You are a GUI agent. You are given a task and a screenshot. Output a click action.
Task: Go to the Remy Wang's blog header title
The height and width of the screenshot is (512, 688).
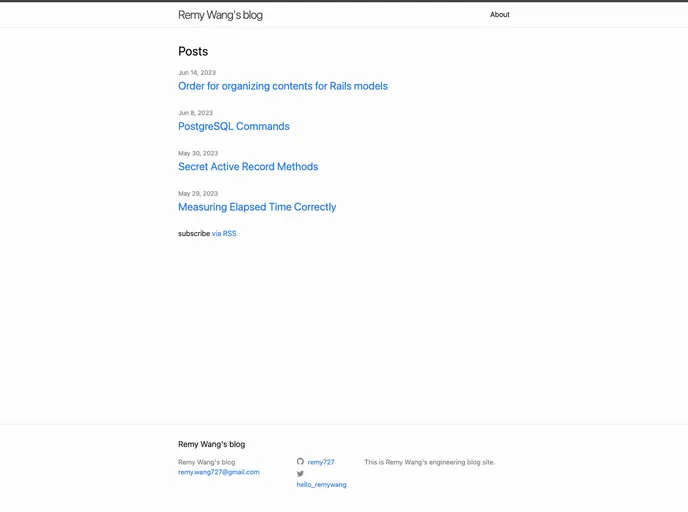click(x=220, y=15)
